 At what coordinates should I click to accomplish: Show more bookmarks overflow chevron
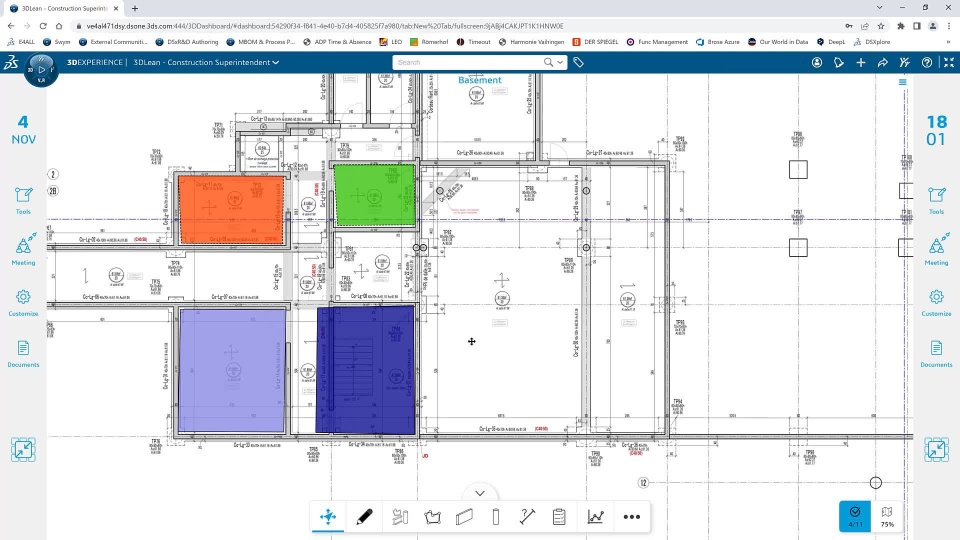948,42
